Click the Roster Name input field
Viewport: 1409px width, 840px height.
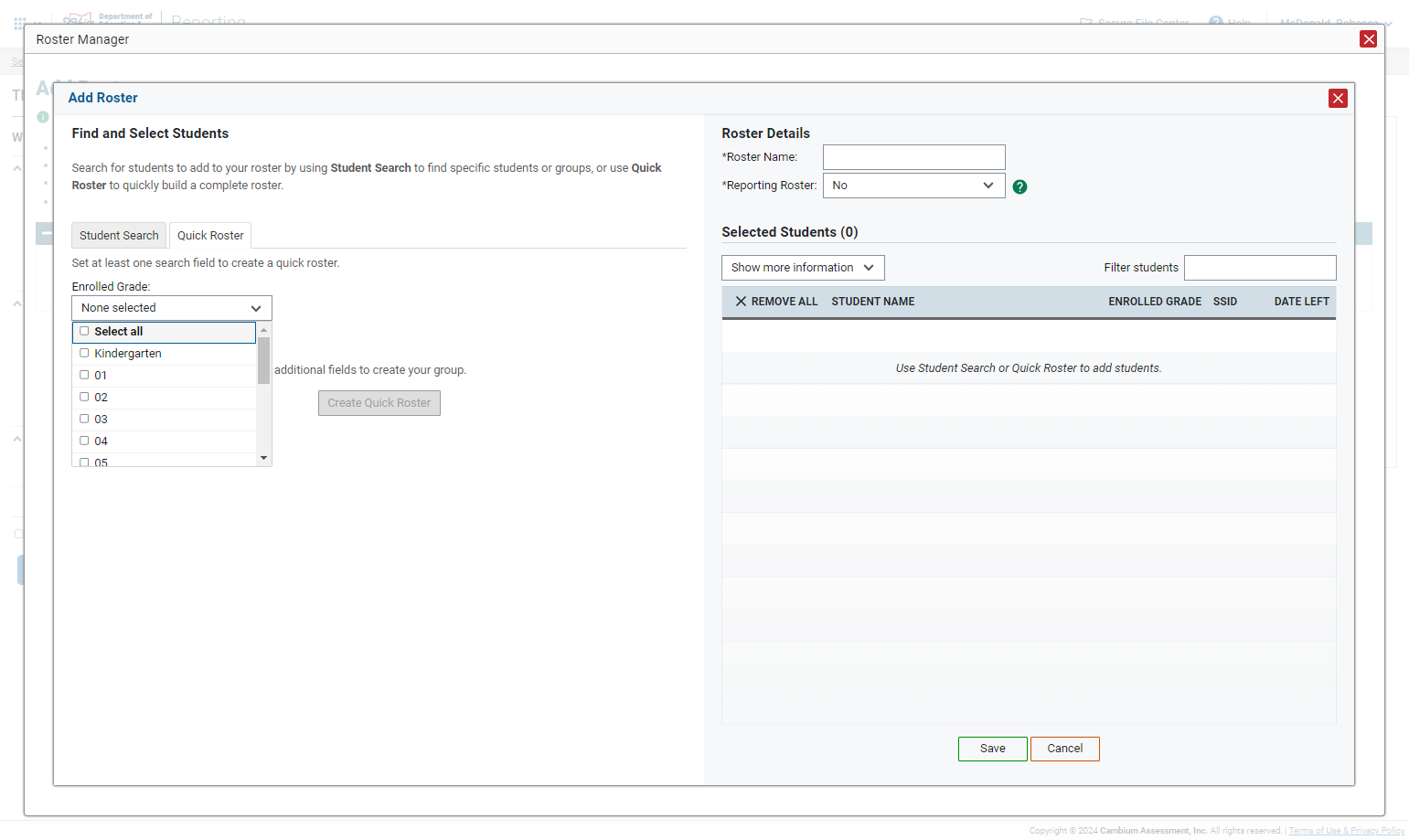coord(913,157)
